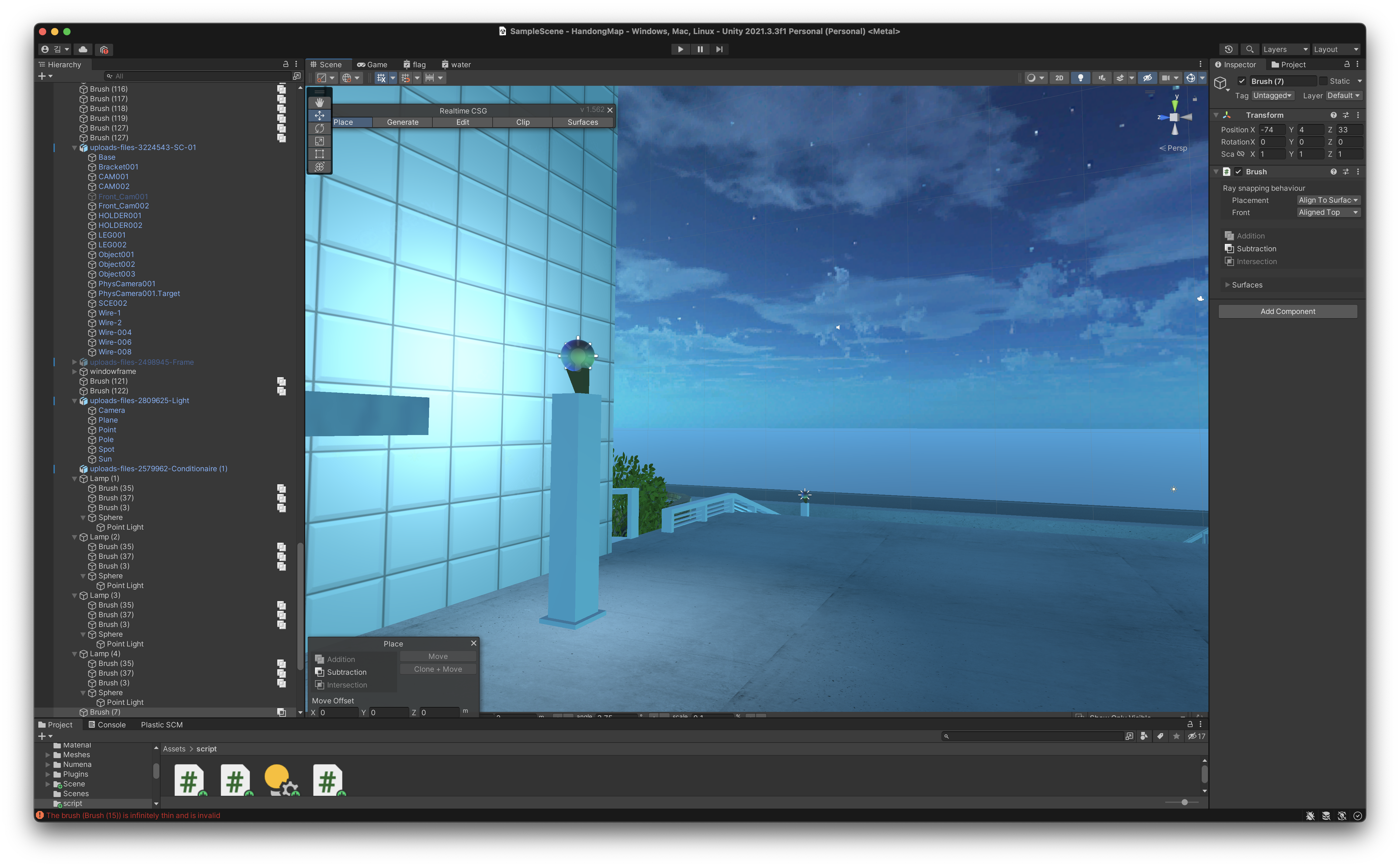Toggle the Brush component enabled checkbox

pyautogui.click(x=1239, y=172)
